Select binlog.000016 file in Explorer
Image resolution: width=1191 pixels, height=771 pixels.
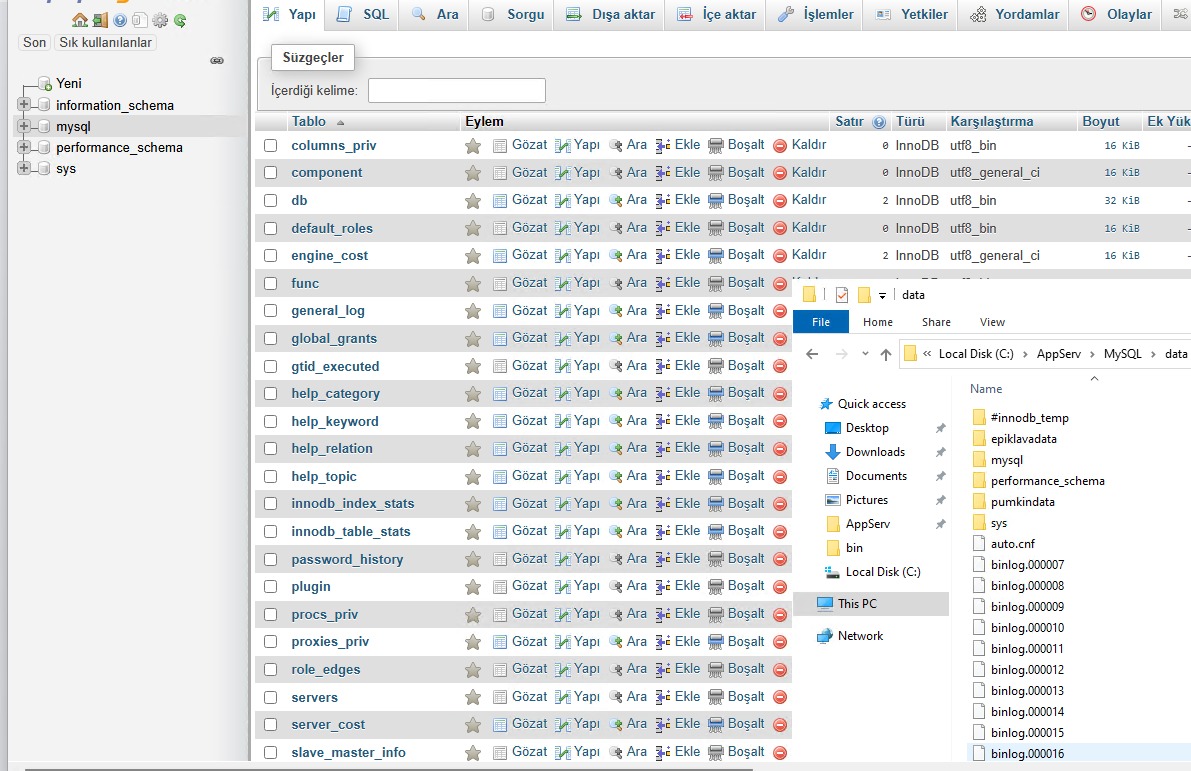tap(1027, 754)
